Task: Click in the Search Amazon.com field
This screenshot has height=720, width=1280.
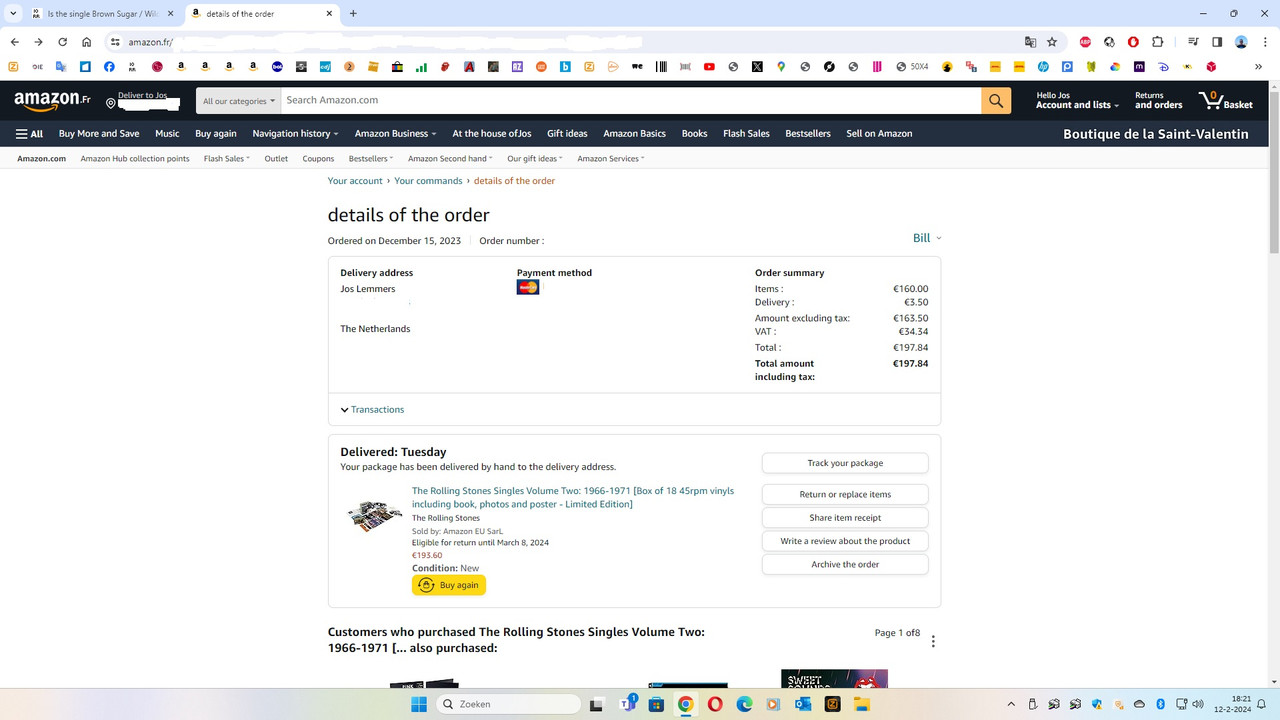Action: [x=631, y=100]
